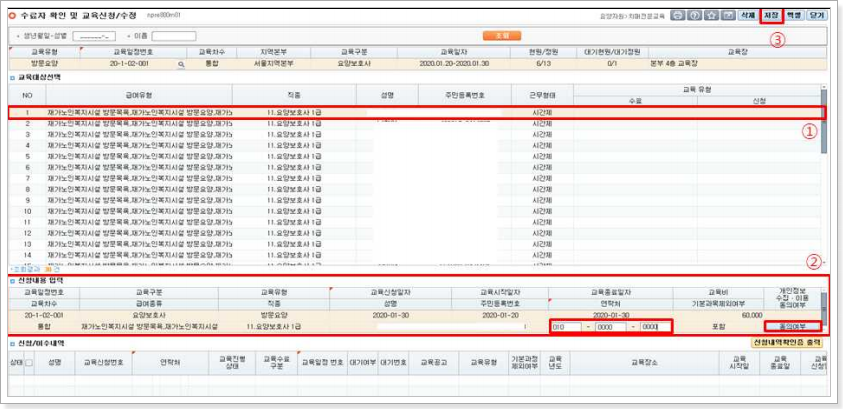Click the 본부 4층 교육장 cell
The image size is (843, 409).
[x=737, y=63]
